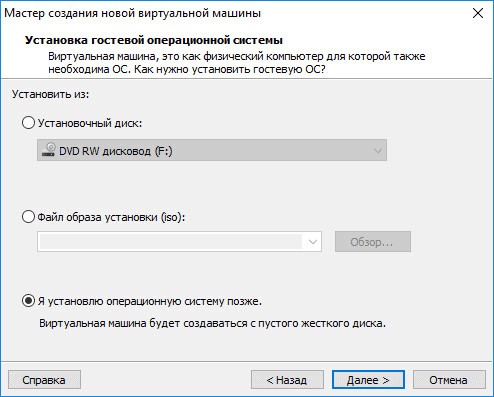Image resolution: width=494 pixels, height=397 pixels.
Task: Proceed with the Далее > button
Action: point(368,380)
